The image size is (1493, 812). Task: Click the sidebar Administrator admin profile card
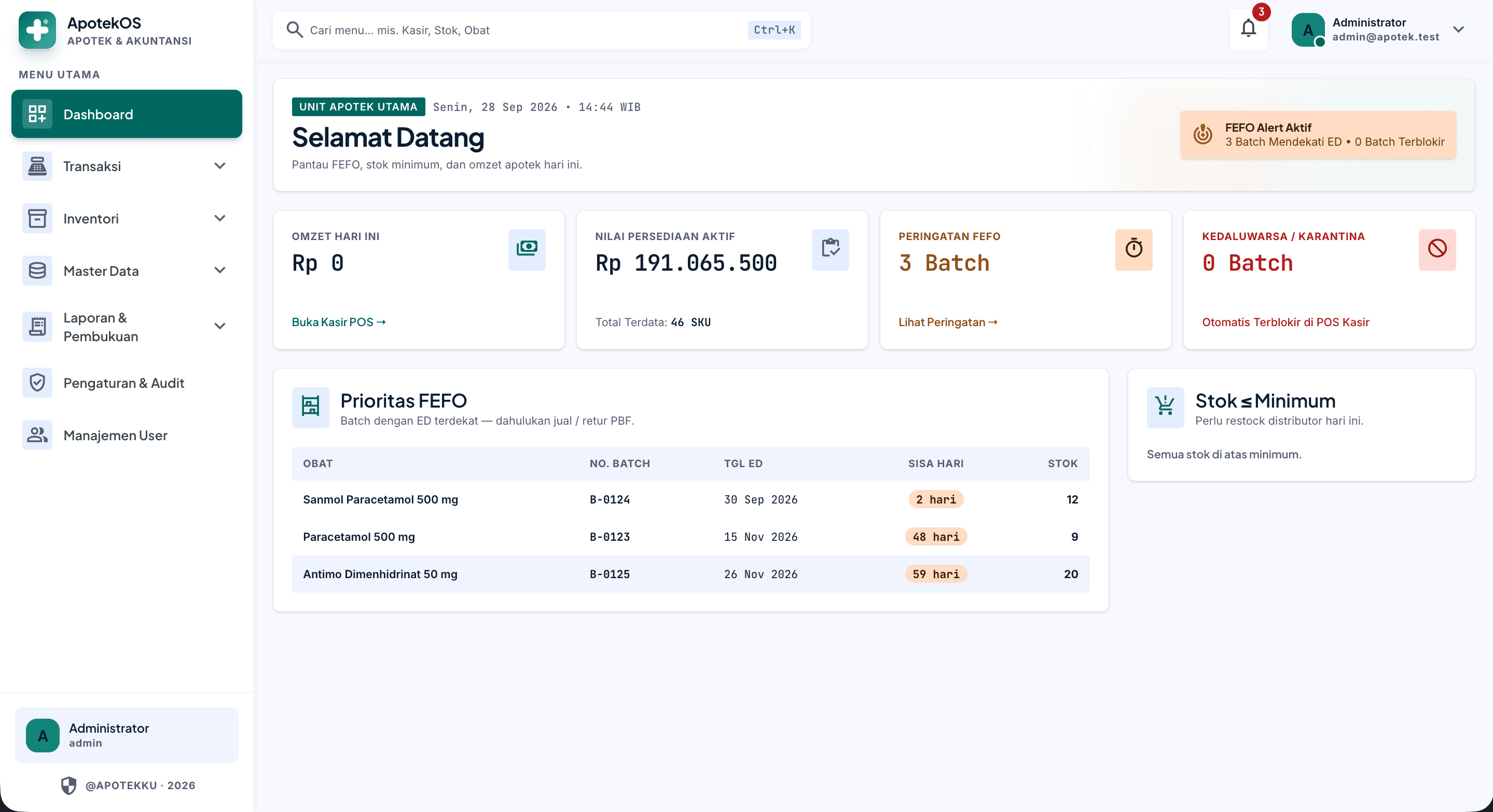pyautogui.click(x=127, y=735)
